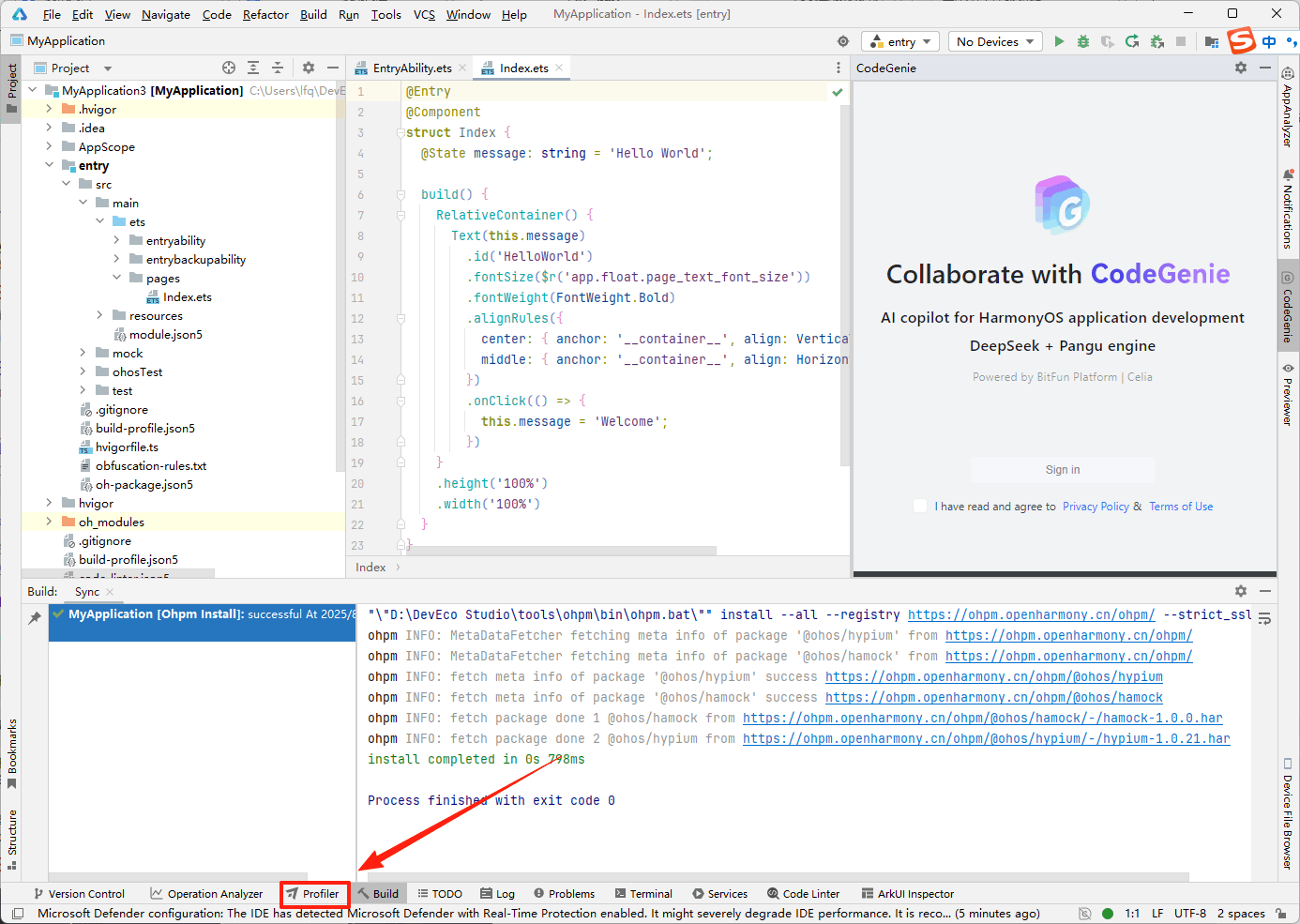1300x924 pixels.
Task: Close the EntryAbility.ets editor tab
Action: (x=462, y=68)
